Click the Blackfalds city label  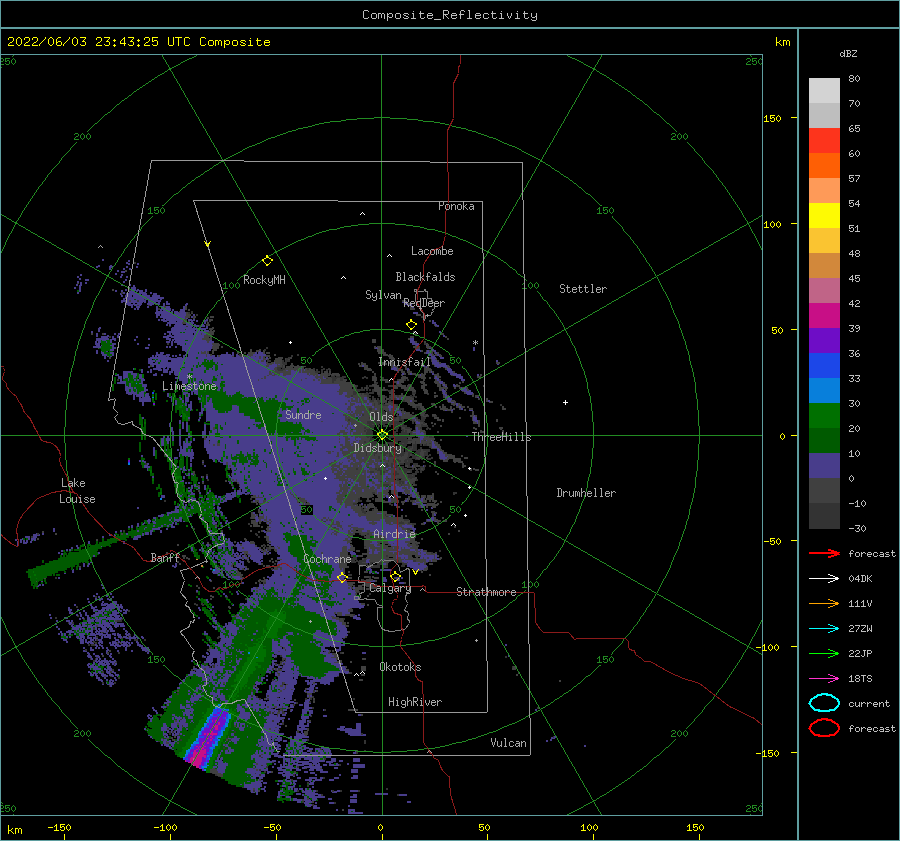pos(425,277)
